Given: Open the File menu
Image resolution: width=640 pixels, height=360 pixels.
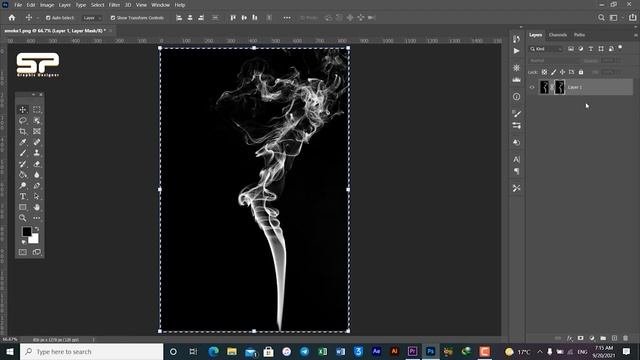Looking at the screenshot, I should 18,5.
